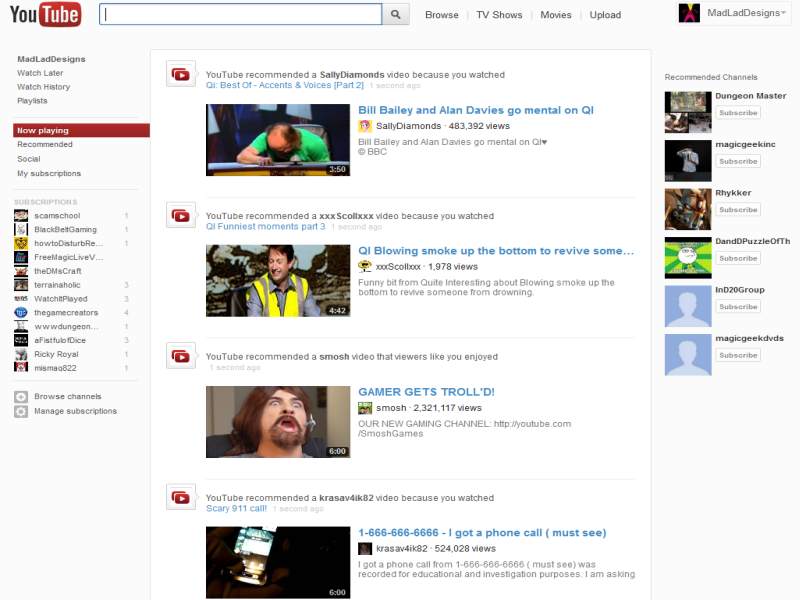Viewport: 800px width, 600px height.
Task: Click the Ricky Royal channel icon
Action: 21,354
